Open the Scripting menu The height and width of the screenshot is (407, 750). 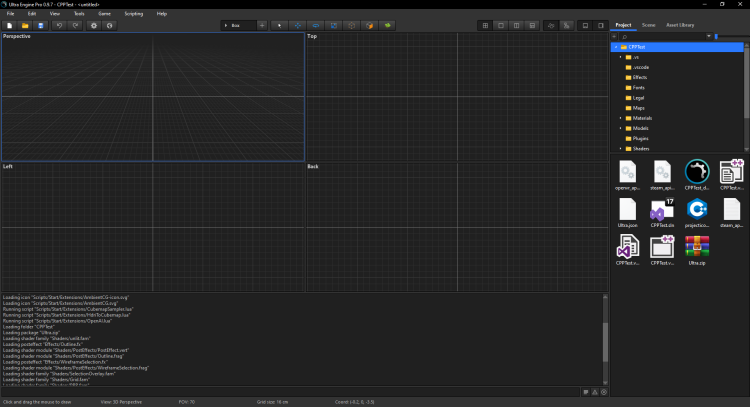[x=133, y=13]
